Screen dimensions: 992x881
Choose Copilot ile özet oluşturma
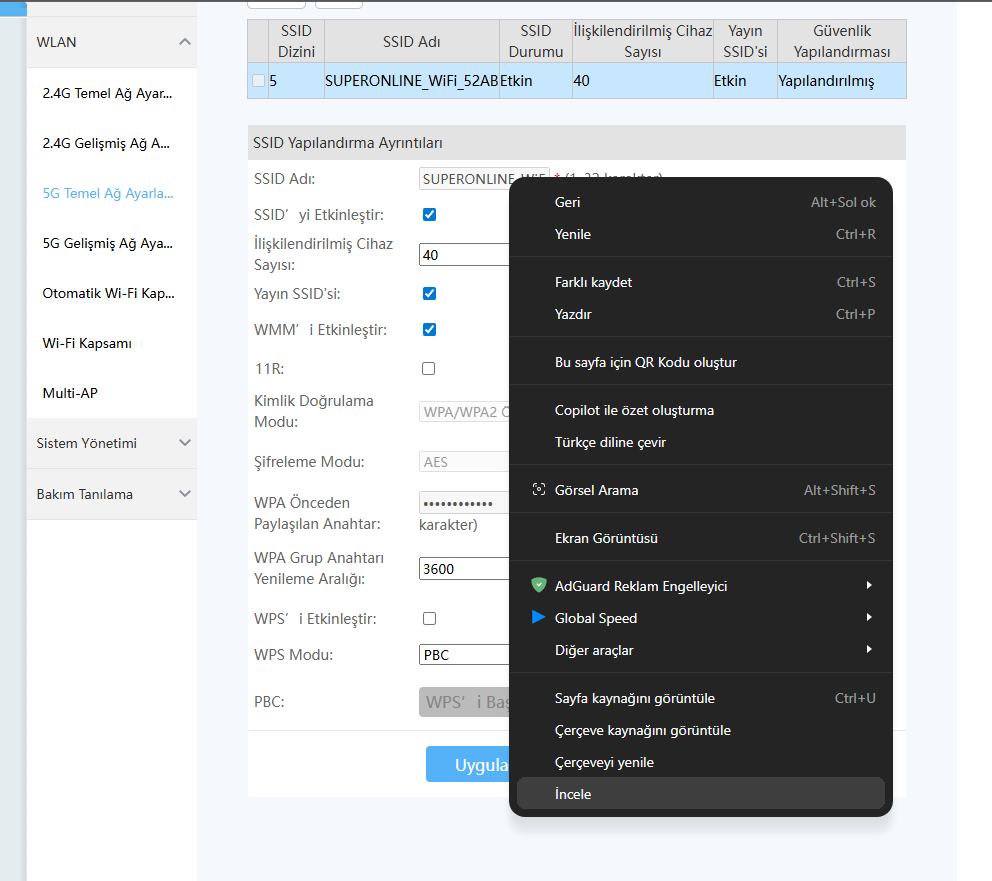pos(700,410)
